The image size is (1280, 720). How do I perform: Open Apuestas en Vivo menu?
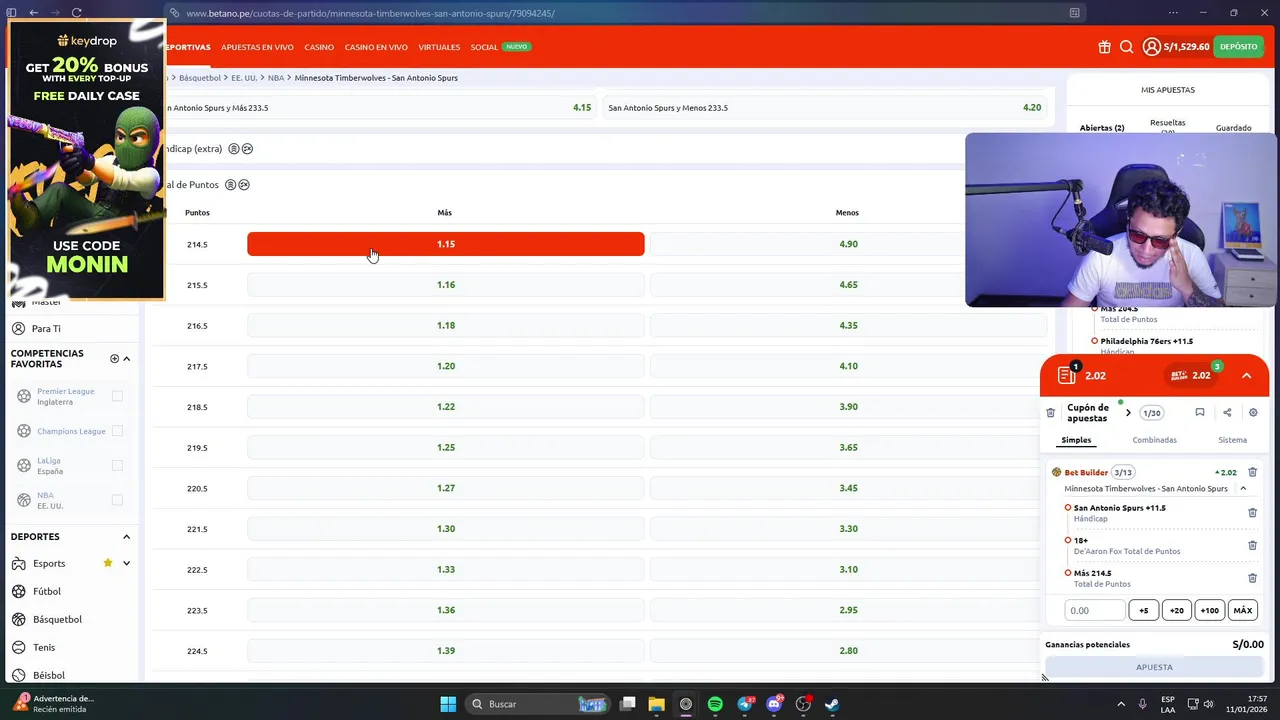(257, 47)
